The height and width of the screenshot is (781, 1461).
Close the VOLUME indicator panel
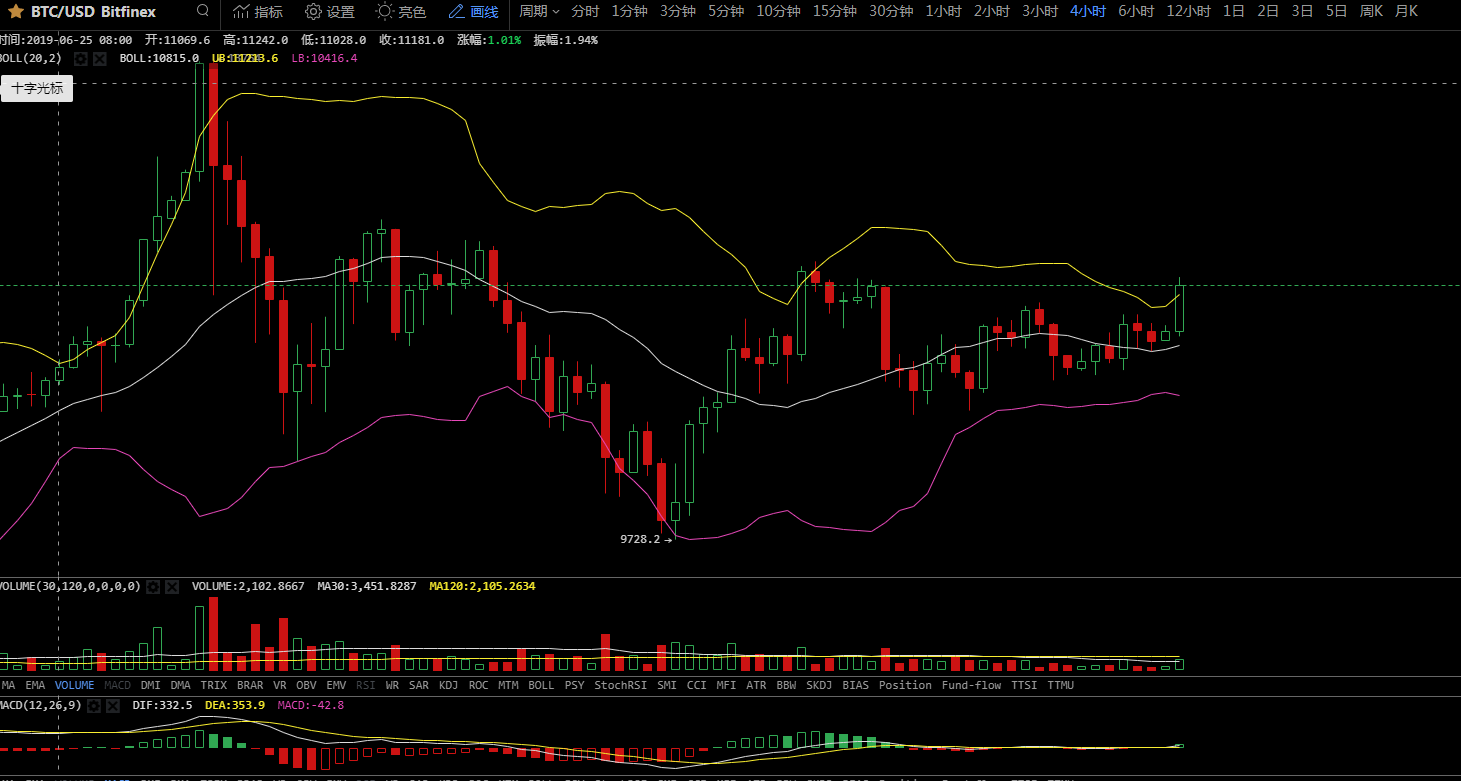pyautogui.click(x=171, y=587)
